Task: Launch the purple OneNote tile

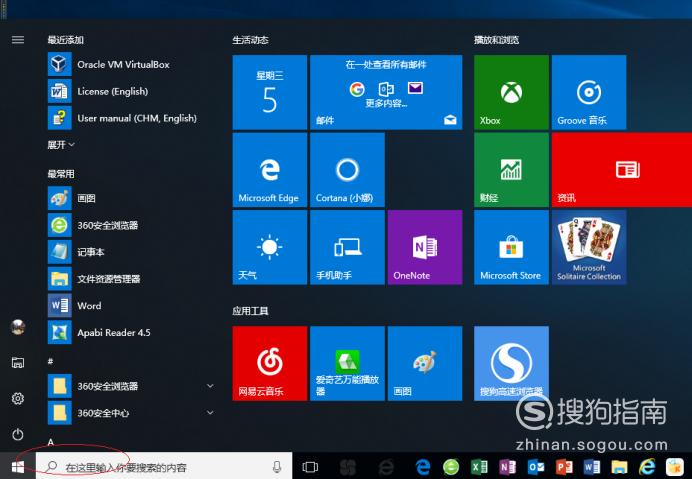Action: pyautogui.click(x=425, y=247)
